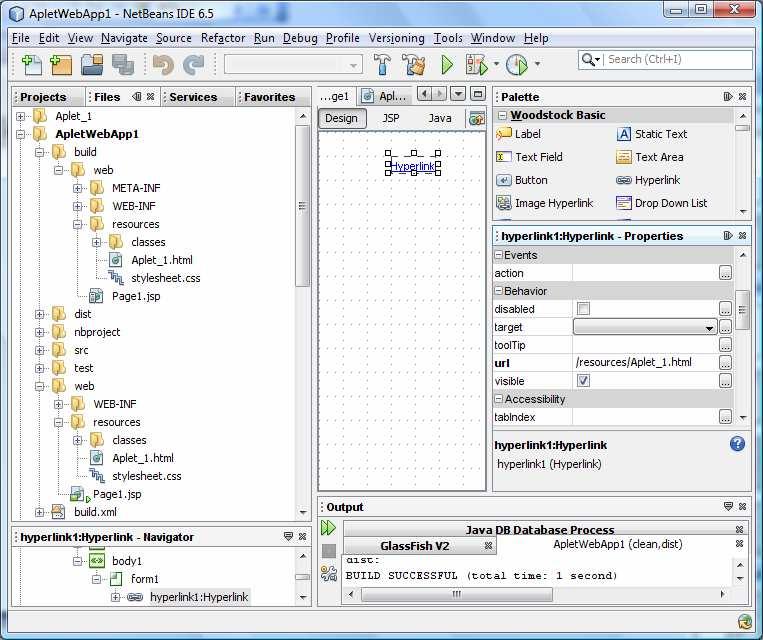
Task: Click the Open Project toolbar icon
Action: (x=92, y=64)
